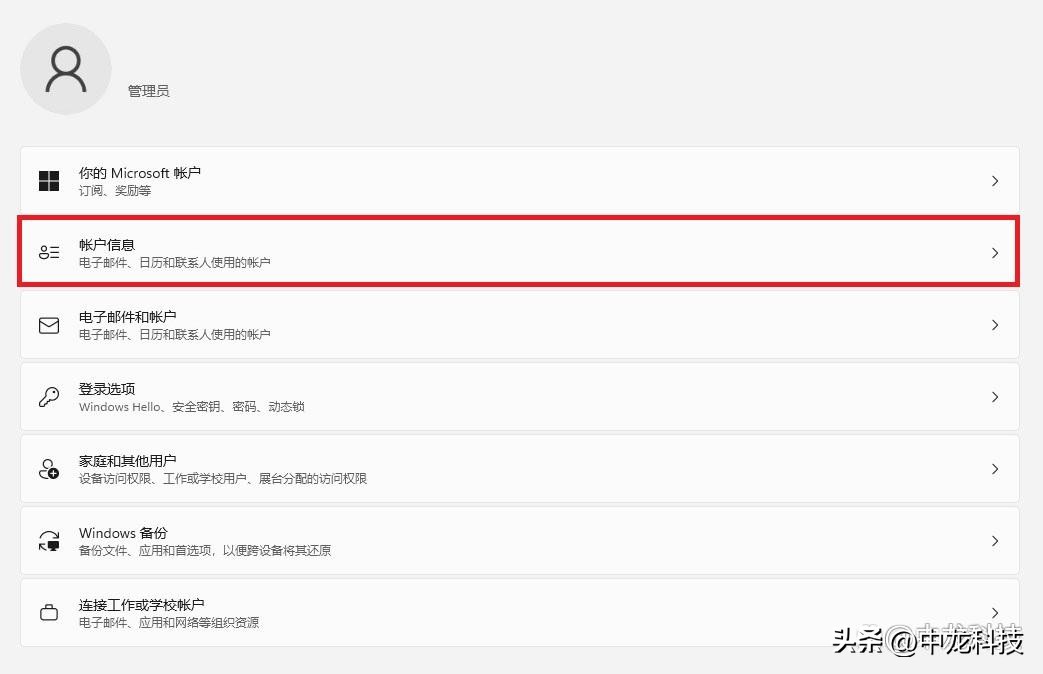The image size is (1043, 674).
Task: Click the 管理员 account name label
Action: [148, 90]
